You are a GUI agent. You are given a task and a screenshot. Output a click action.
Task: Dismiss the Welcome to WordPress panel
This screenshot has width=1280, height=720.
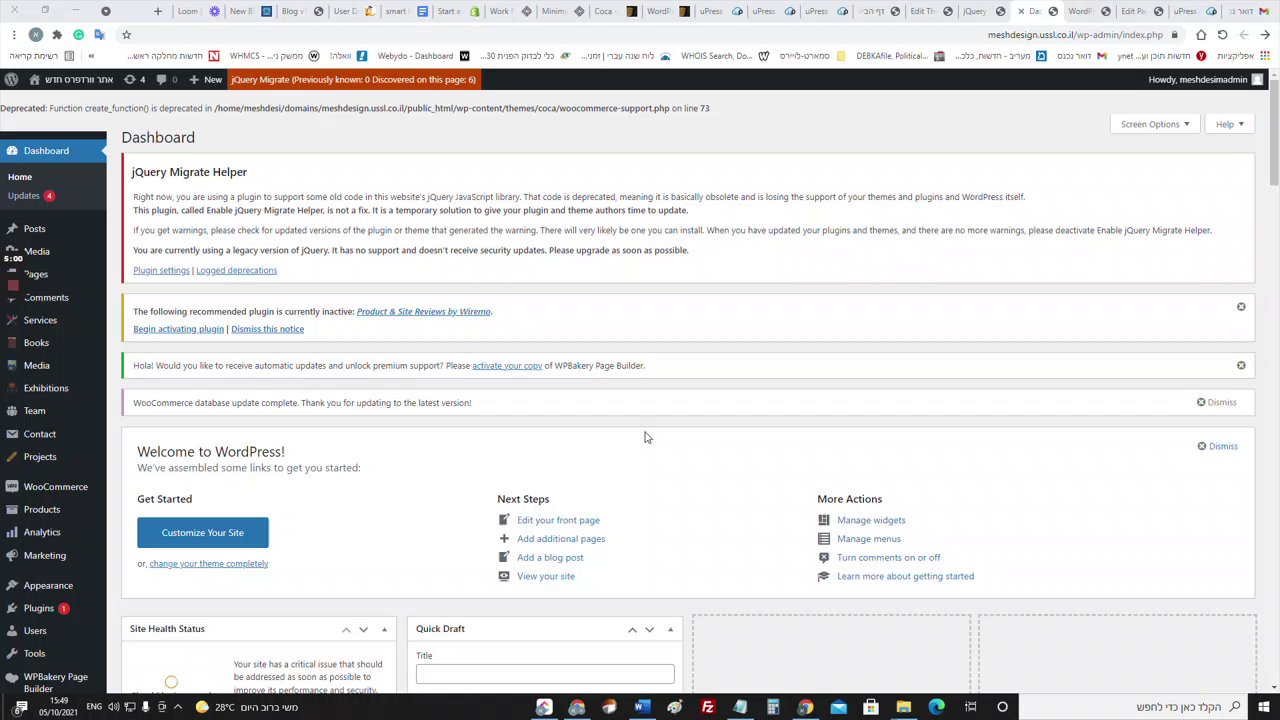1217,446
